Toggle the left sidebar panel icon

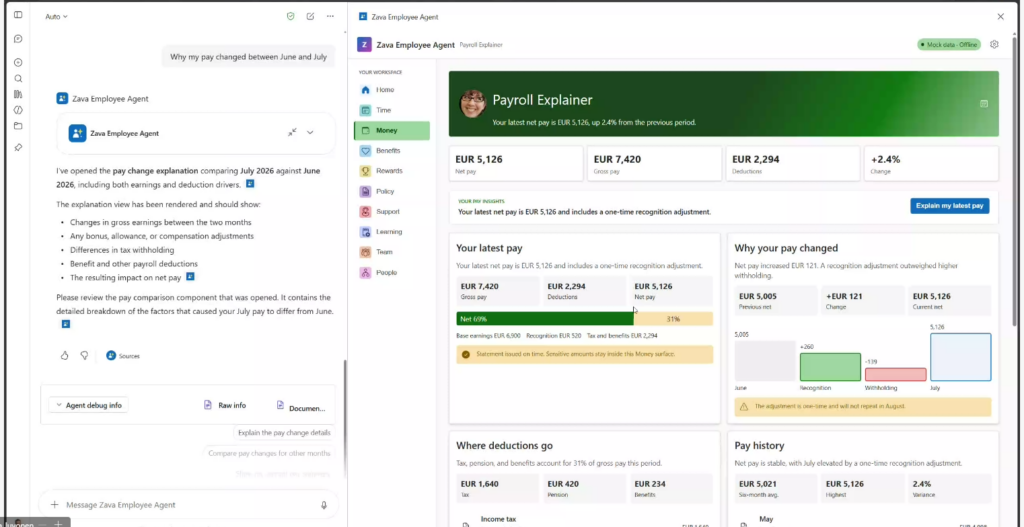click(18, 14)
